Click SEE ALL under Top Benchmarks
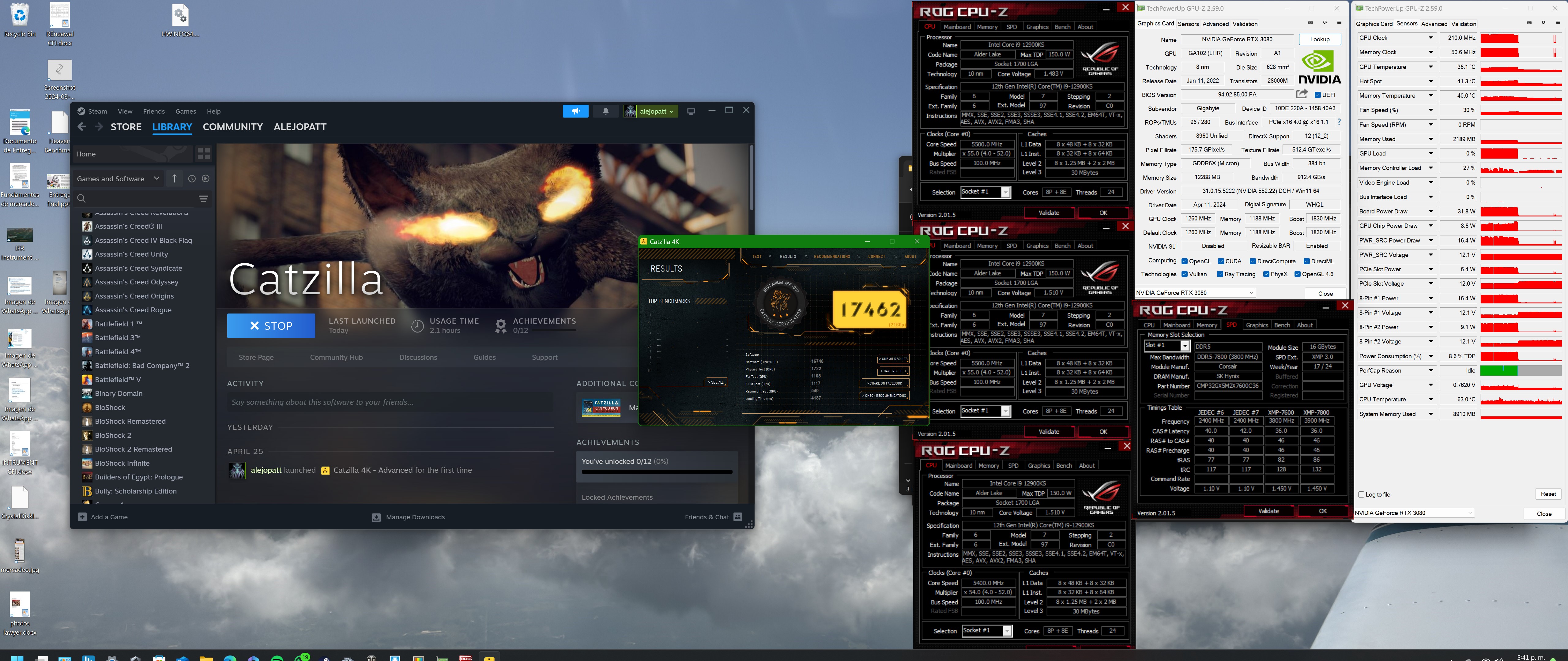Viewport: 1568px width, 661px height. [x=716, y=382]
